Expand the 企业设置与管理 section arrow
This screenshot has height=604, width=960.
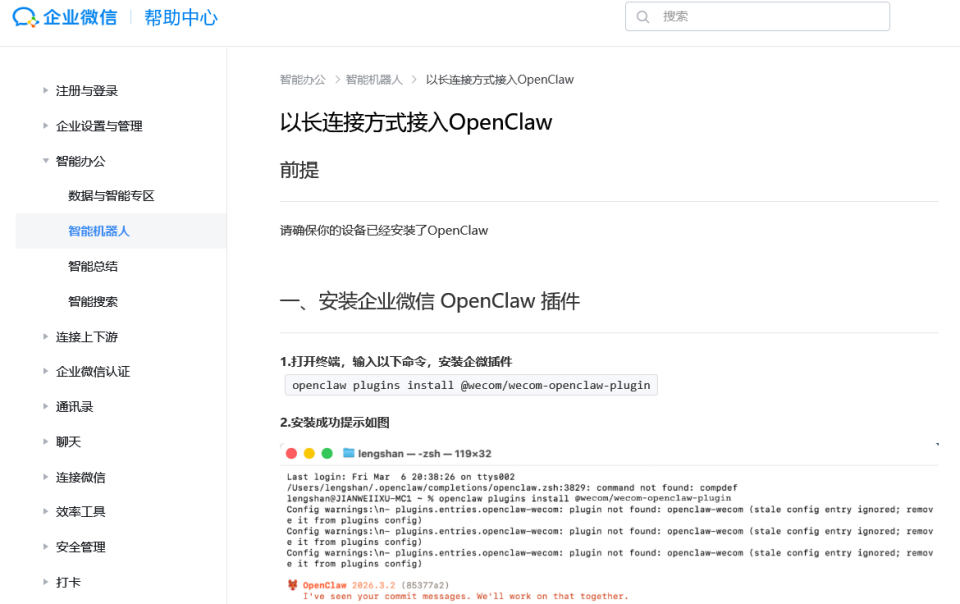(45, 125)
